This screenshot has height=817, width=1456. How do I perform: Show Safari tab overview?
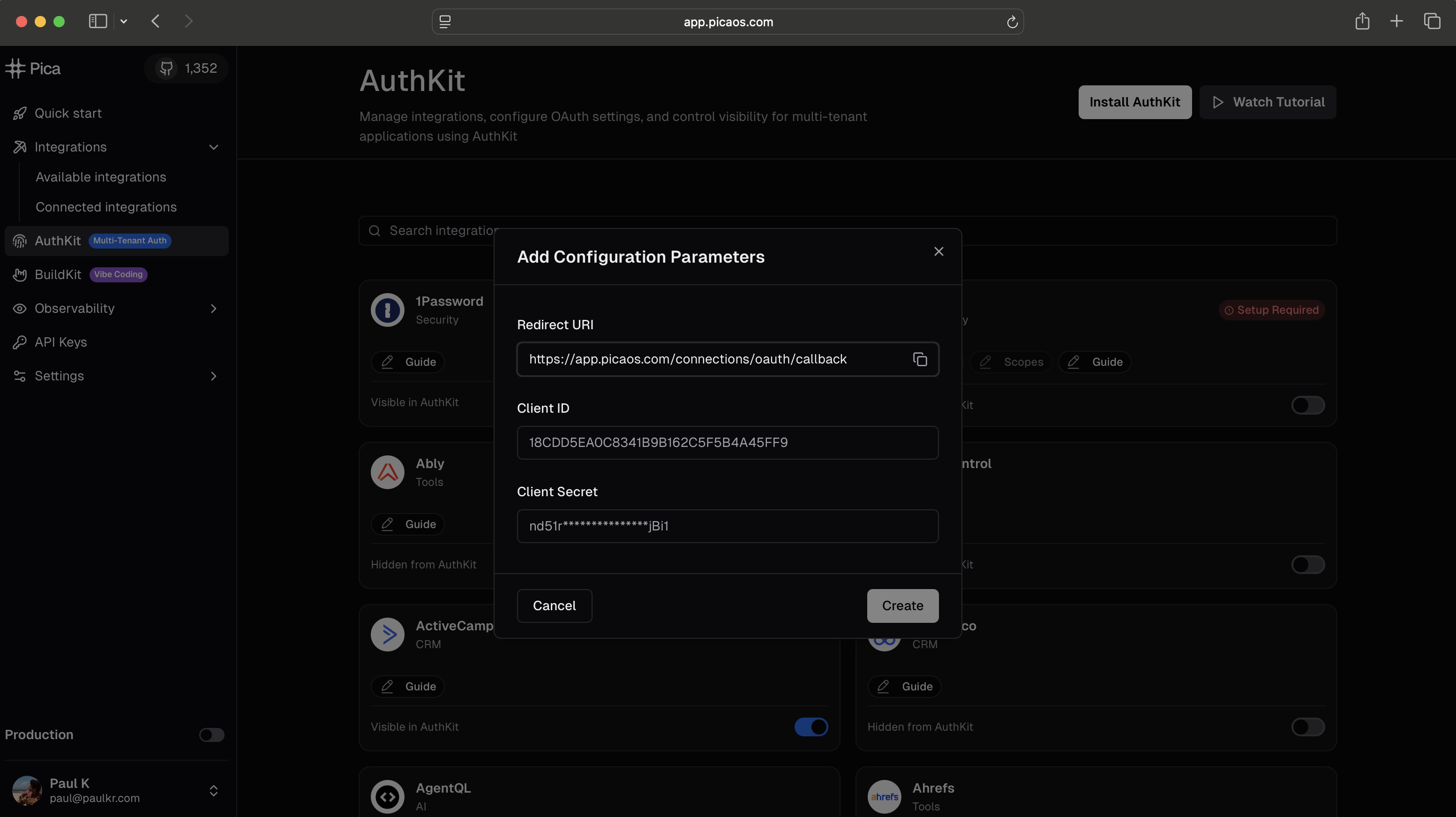pyautogui.click(x=1432, y=22)
